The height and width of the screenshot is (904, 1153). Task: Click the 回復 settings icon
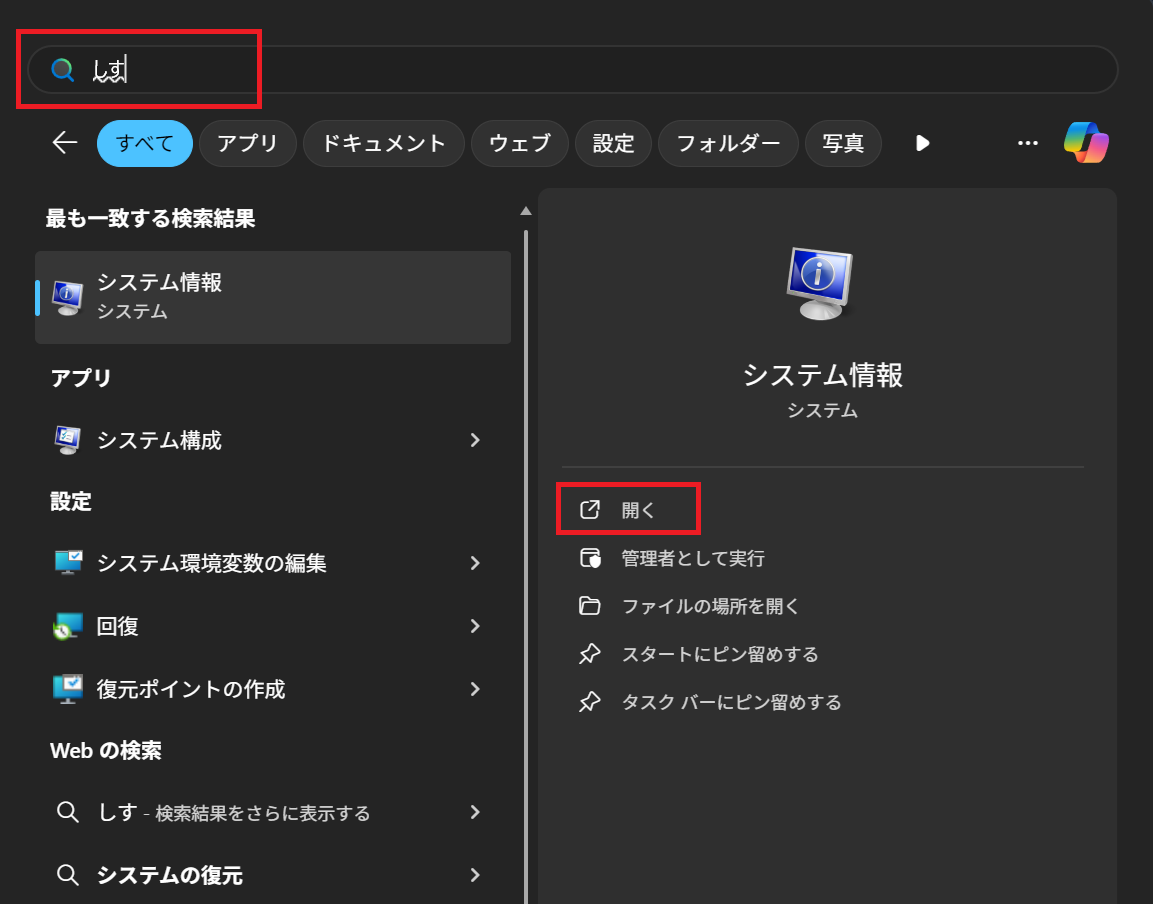pyautogui.click(x=68, y=626)
